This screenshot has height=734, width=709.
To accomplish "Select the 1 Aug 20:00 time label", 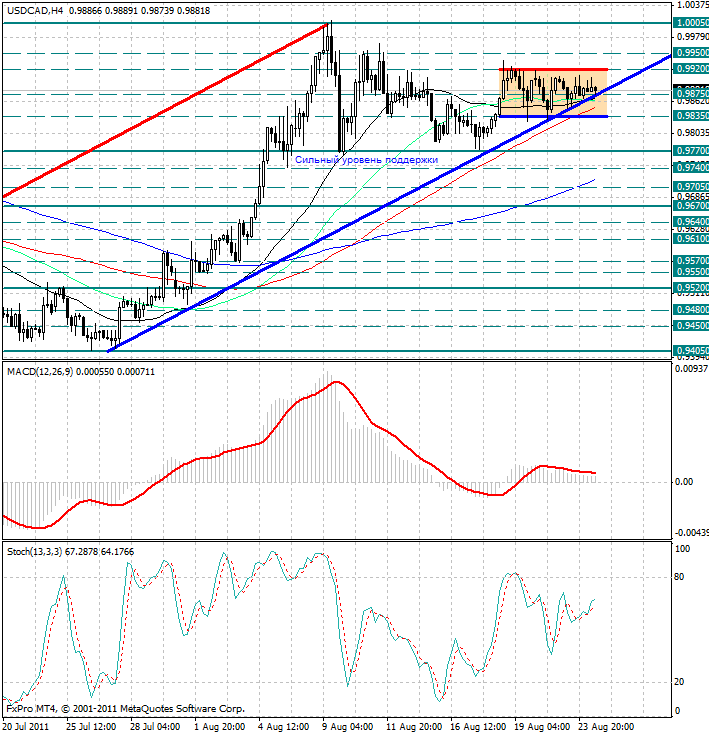I will pos(219,727).
